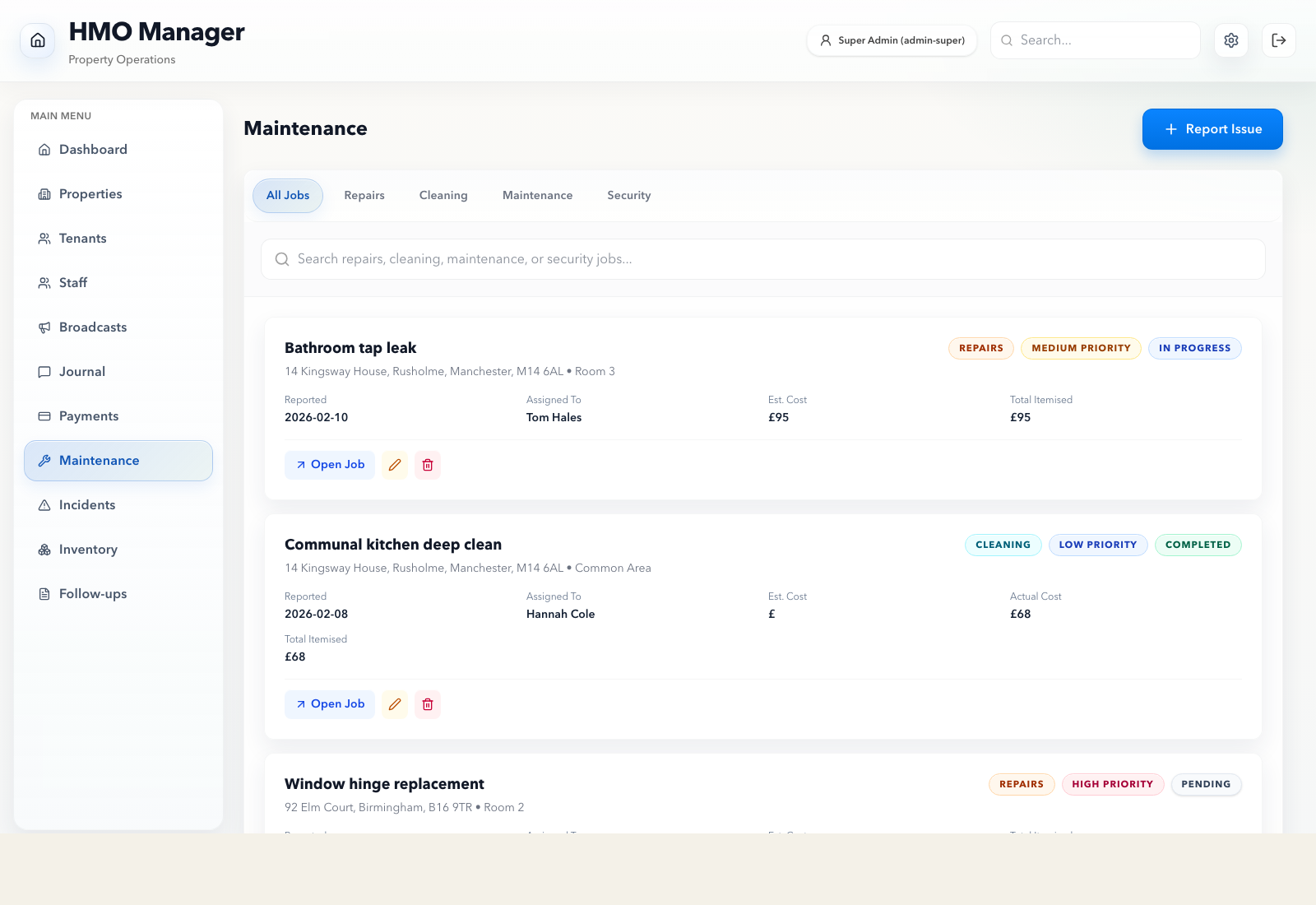Select the Properties building icon in sidebar
Viewport: 1316px width, 905px height.
44,193
